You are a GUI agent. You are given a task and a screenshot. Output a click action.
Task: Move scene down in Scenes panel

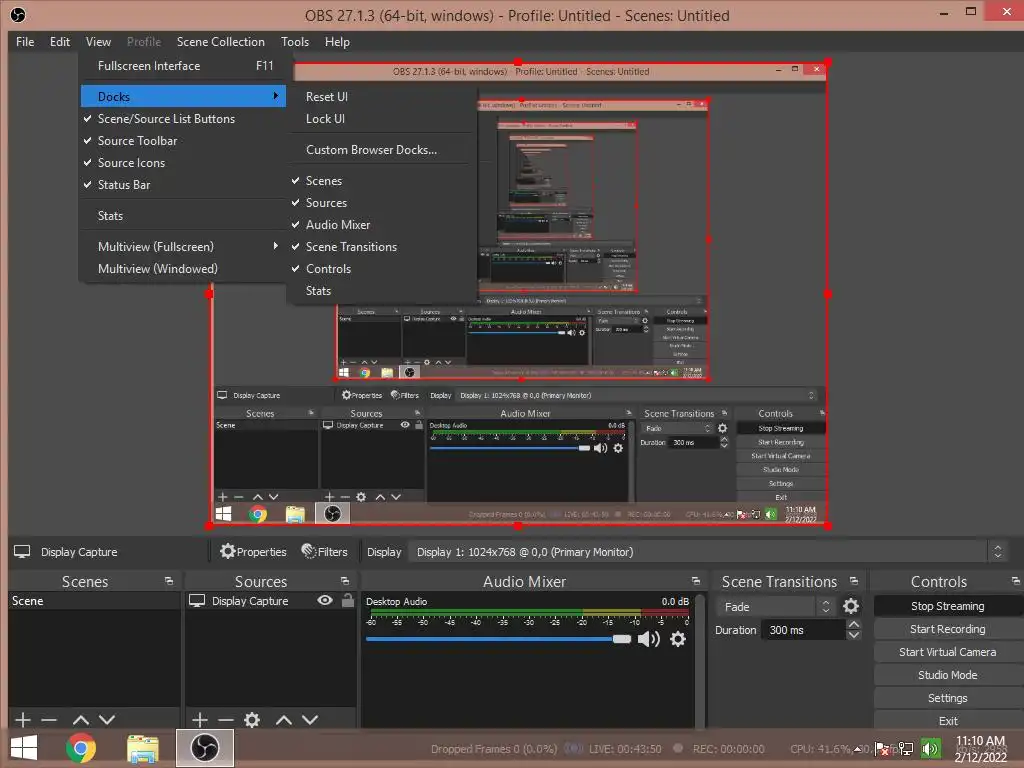pyautogui.click(x=107, y=720)
